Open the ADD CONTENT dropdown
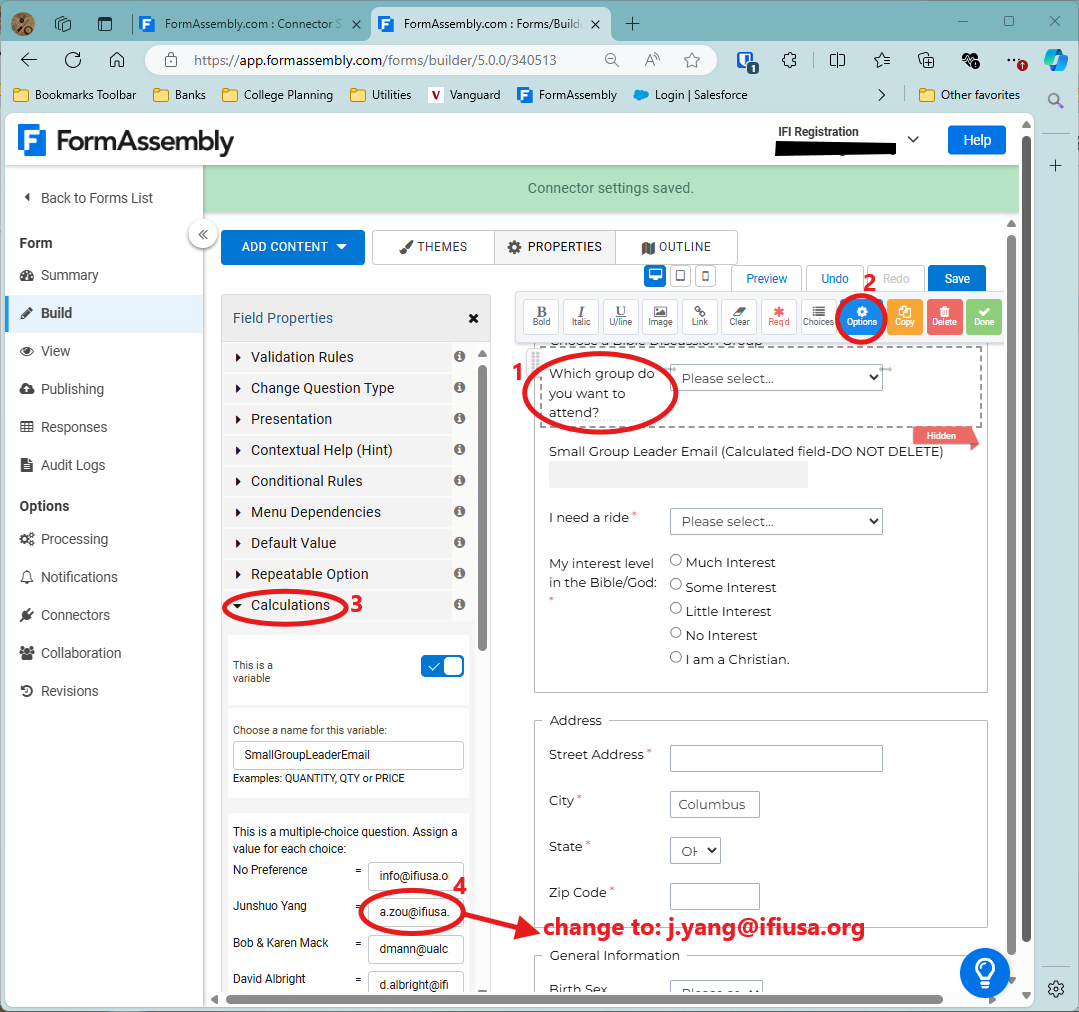Screen dimensions: 1079x1012 [293, 247]
